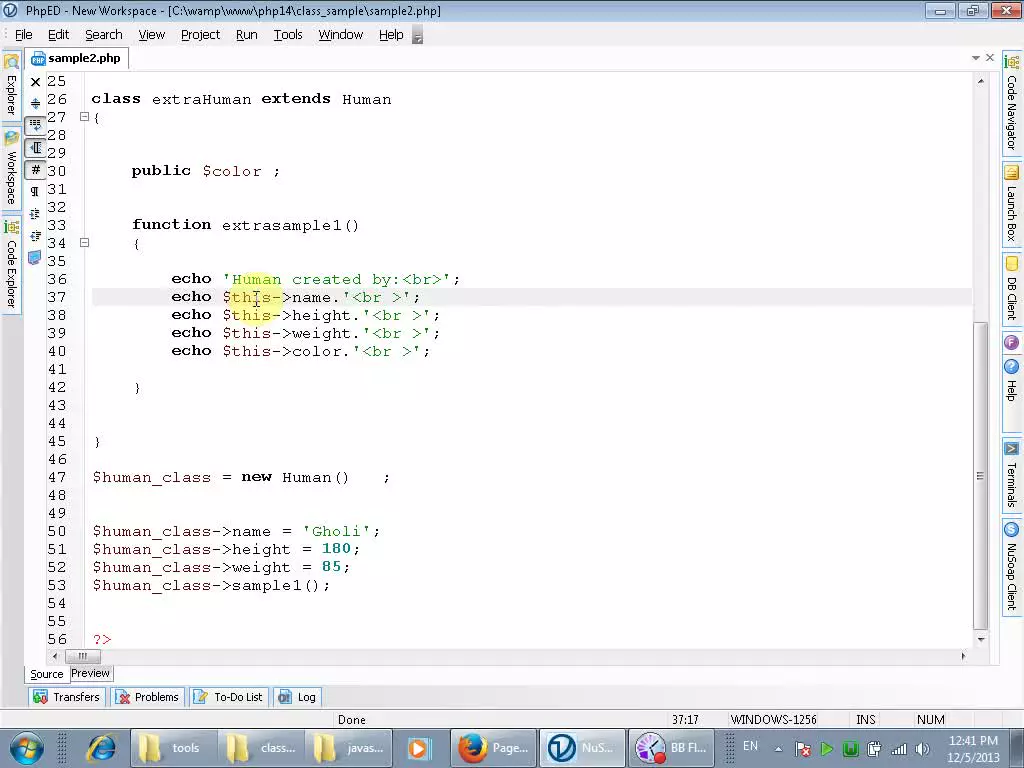Switch to the Preview tab
This screenshot has width=1024, height=768.
click(x=90, y=673)
